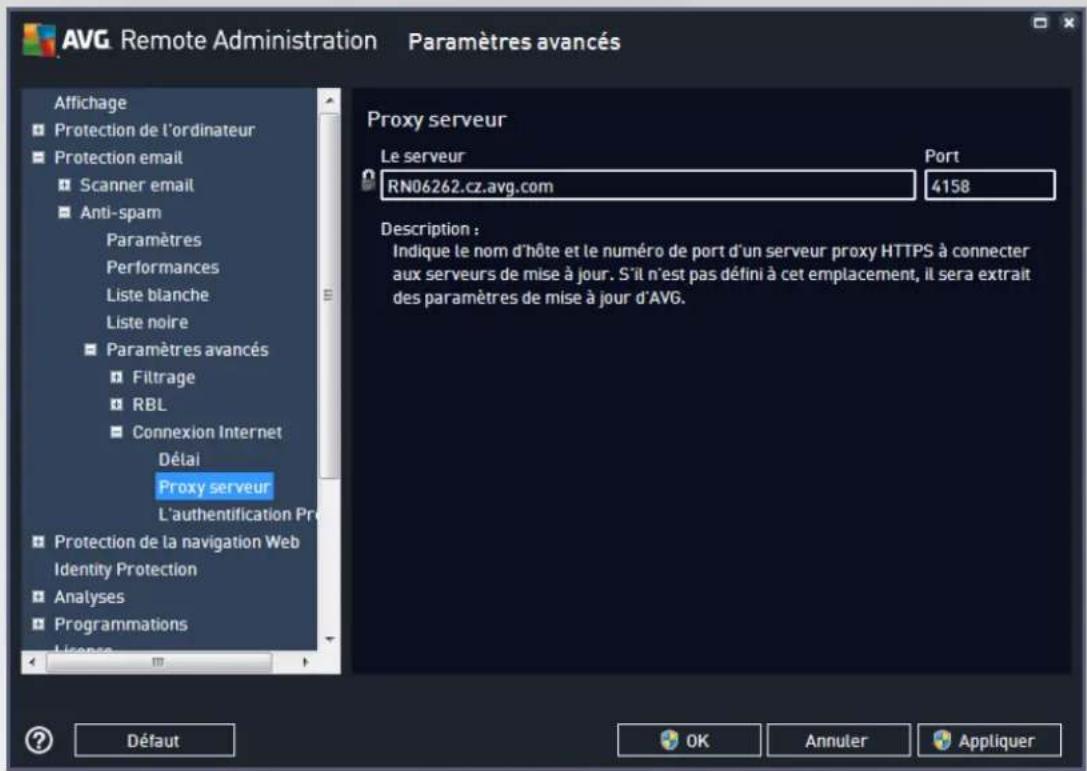Expand Protection de la navigation Web node
This screenshot has height=771, width=1087.
[x=39, y=542]
